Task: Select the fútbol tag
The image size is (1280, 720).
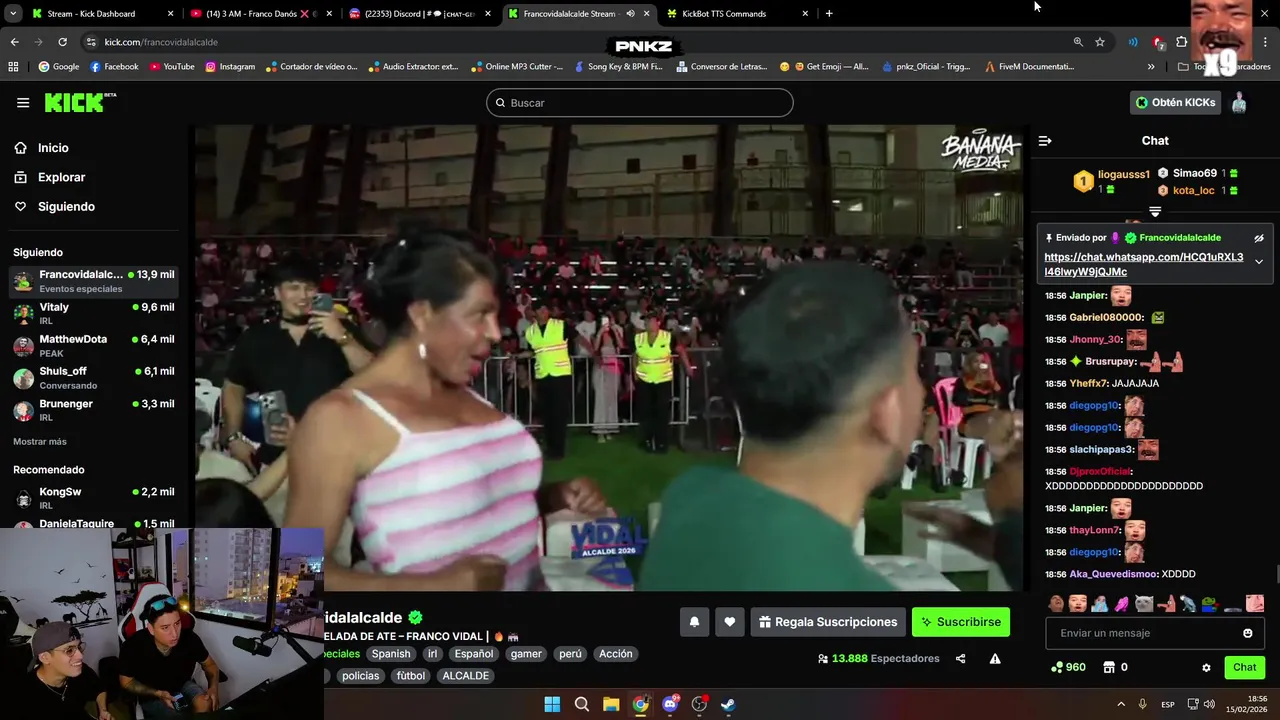Action: 410,676
